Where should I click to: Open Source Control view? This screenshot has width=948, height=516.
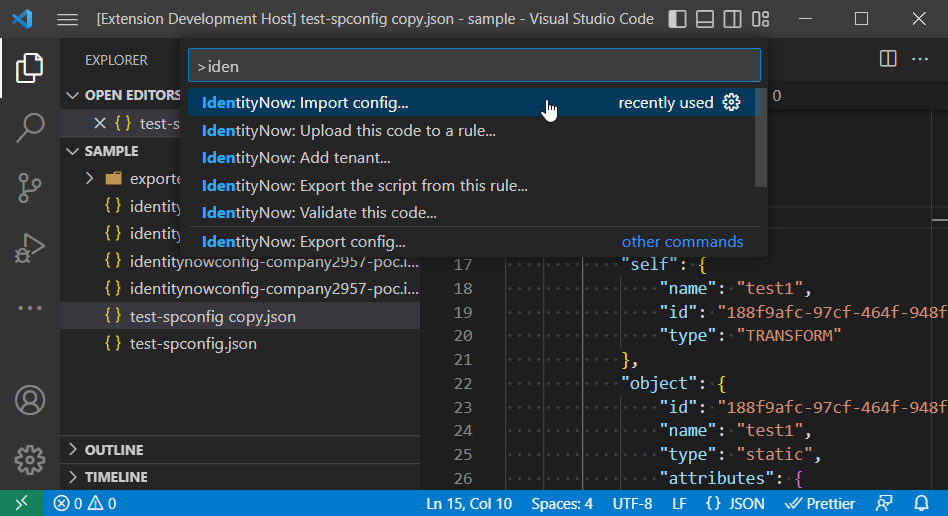tap(29, 188)
